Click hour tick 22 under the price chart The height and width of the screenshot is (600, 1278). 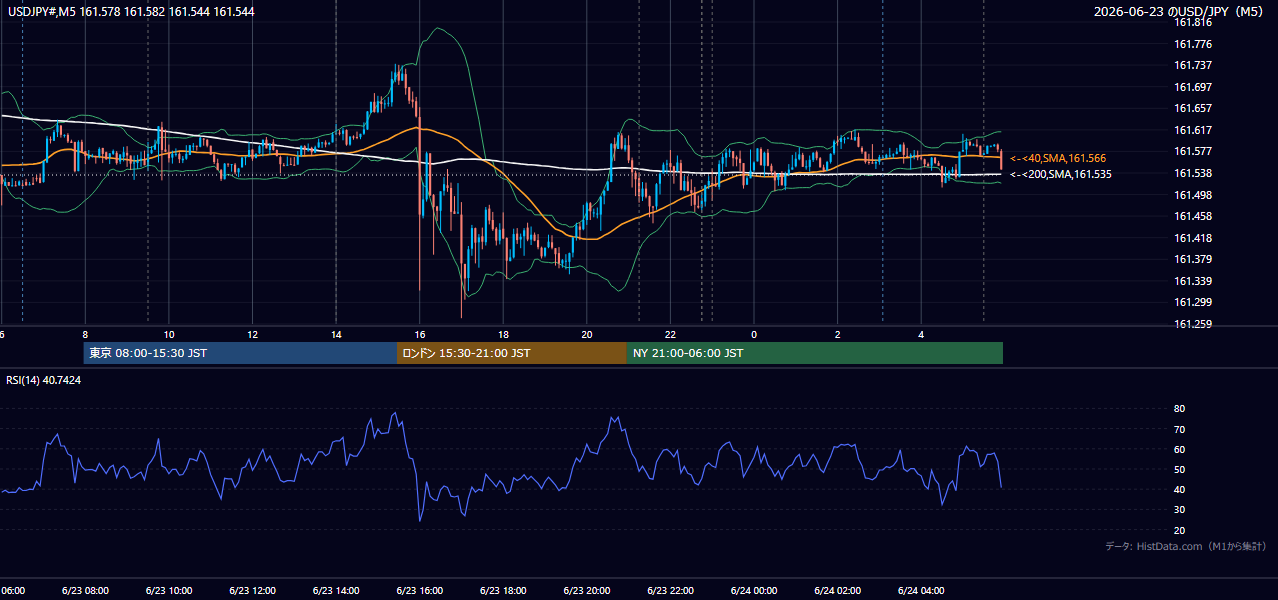670,334
